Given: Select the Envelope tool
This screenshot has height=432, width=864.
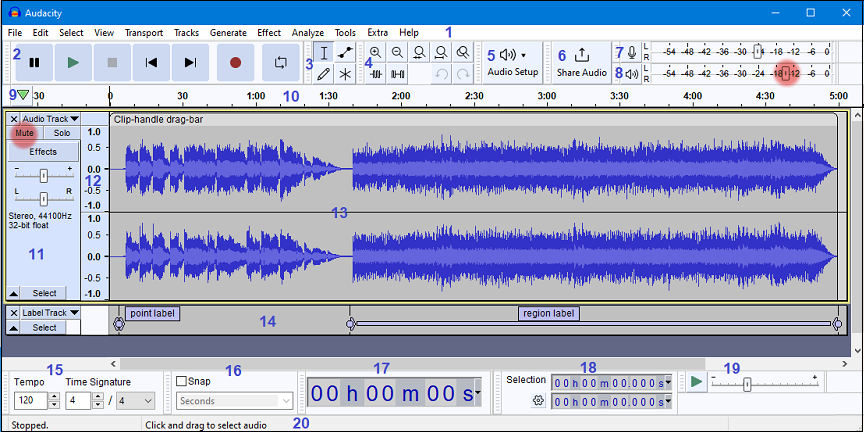Looking at the screenshot, I should [x=345, y=53].
